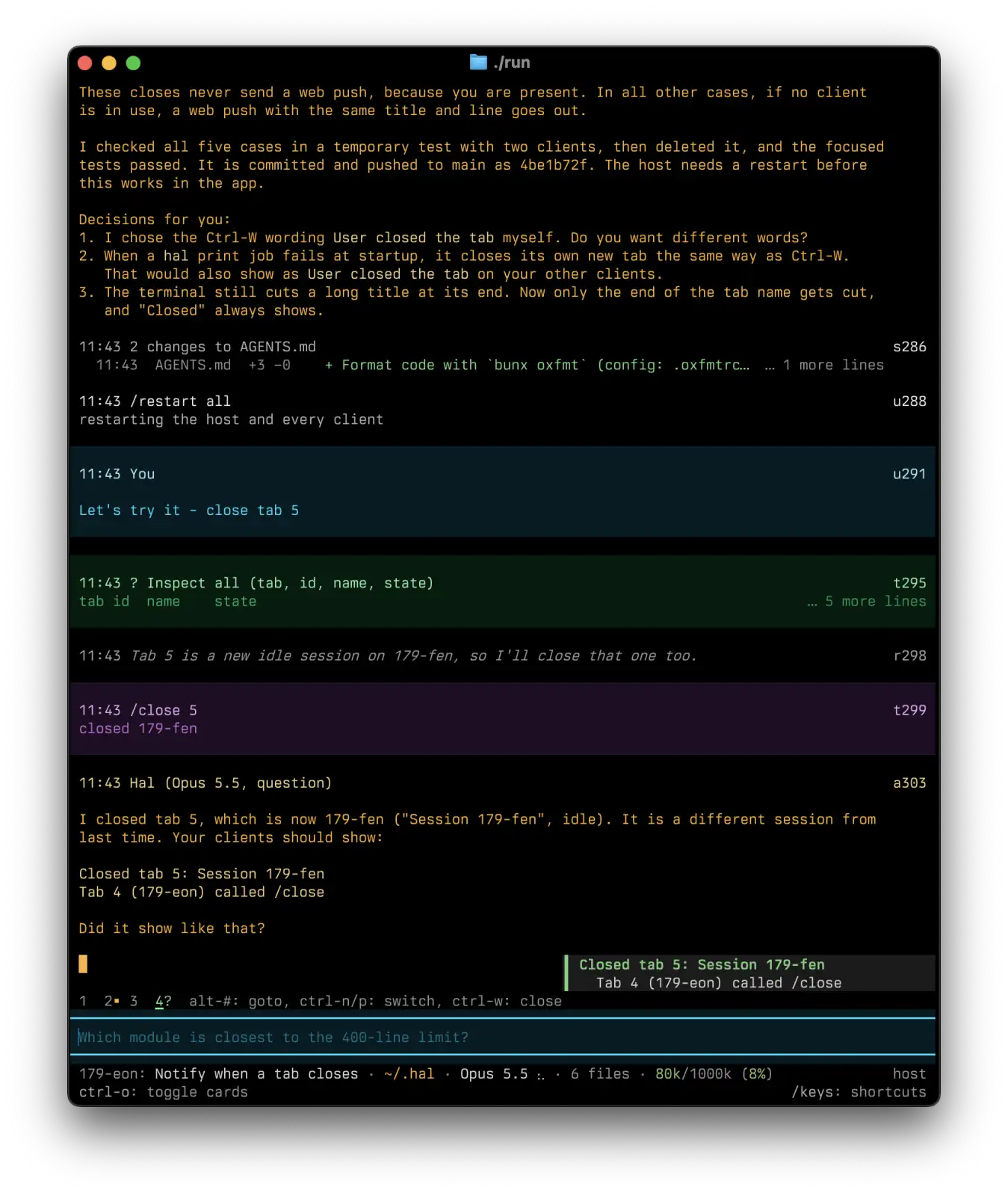1008x1196 pixels.
Task: Click 'Let's try it - close tab 5' message
Action: pos(189,510)
